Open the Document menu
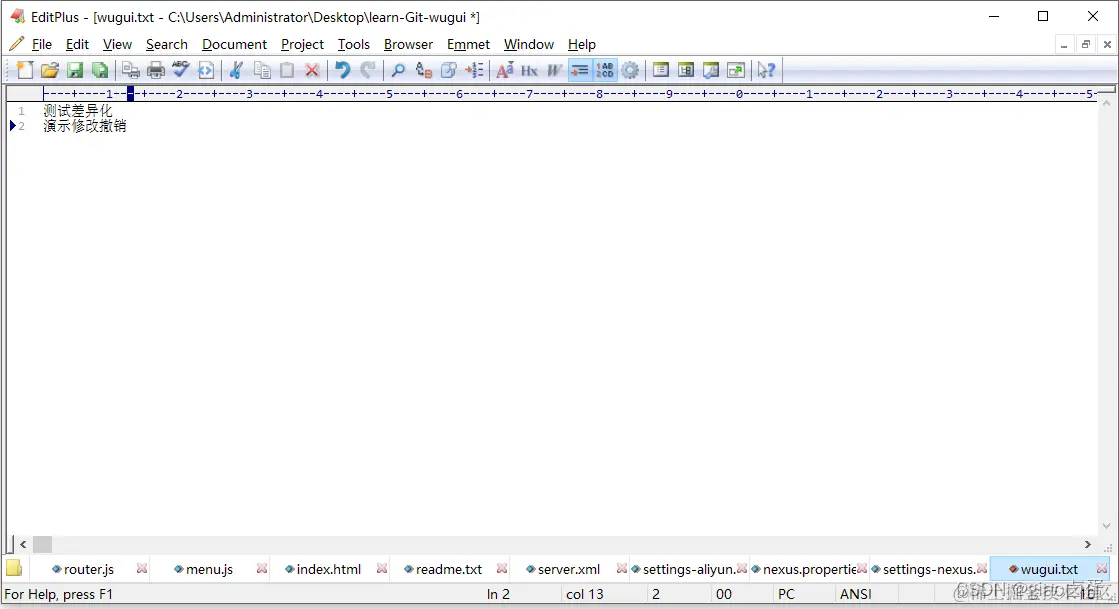 [x=234, y=44]
